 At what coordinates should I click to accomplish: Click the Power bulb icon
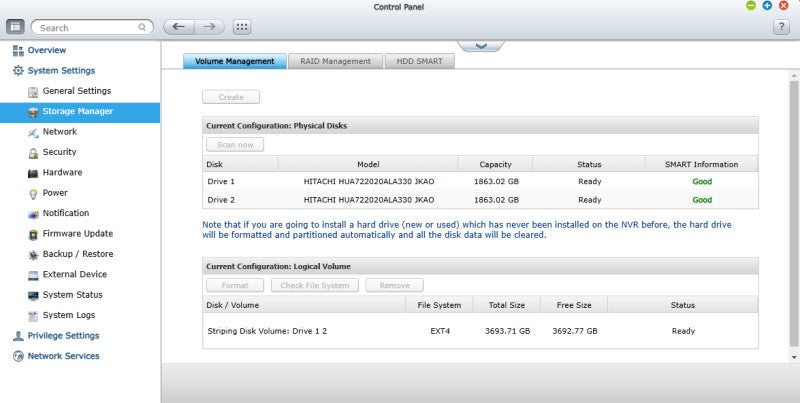33,193
